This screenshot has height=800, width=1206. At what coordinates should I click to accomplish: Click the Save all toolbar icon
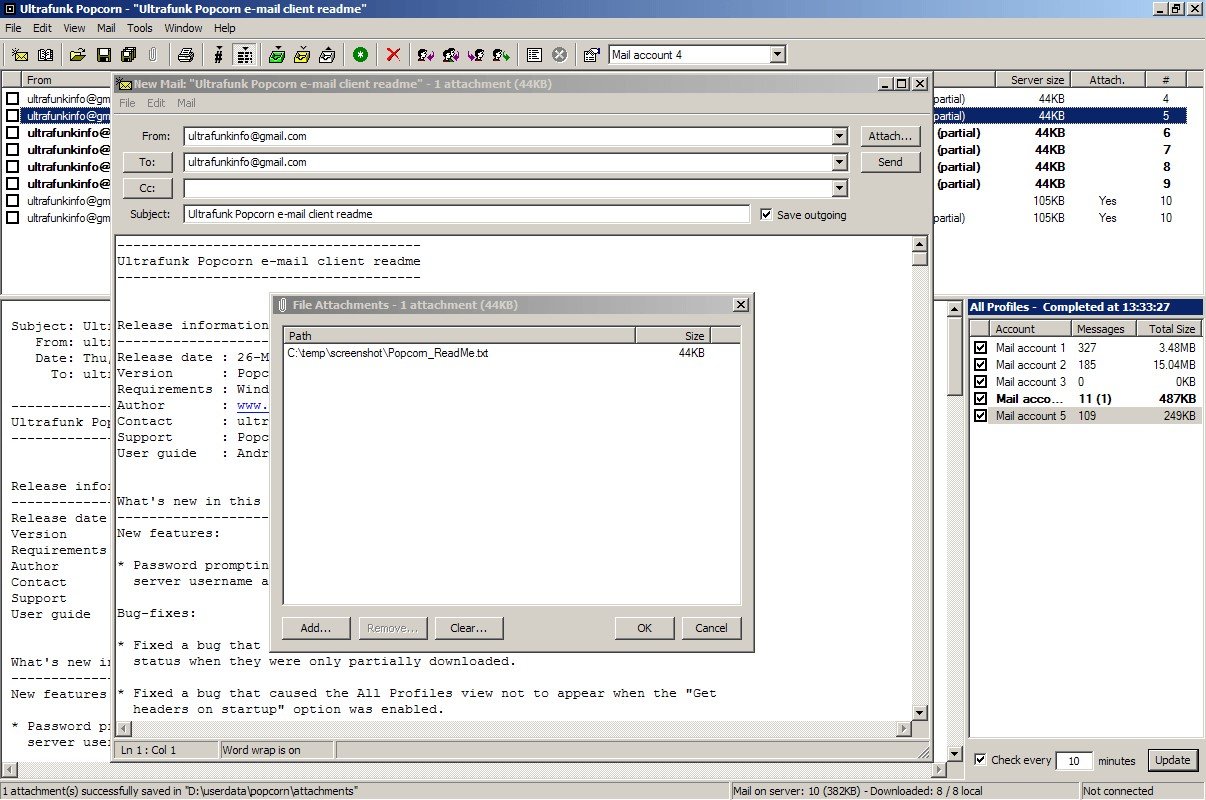(128, 55)
